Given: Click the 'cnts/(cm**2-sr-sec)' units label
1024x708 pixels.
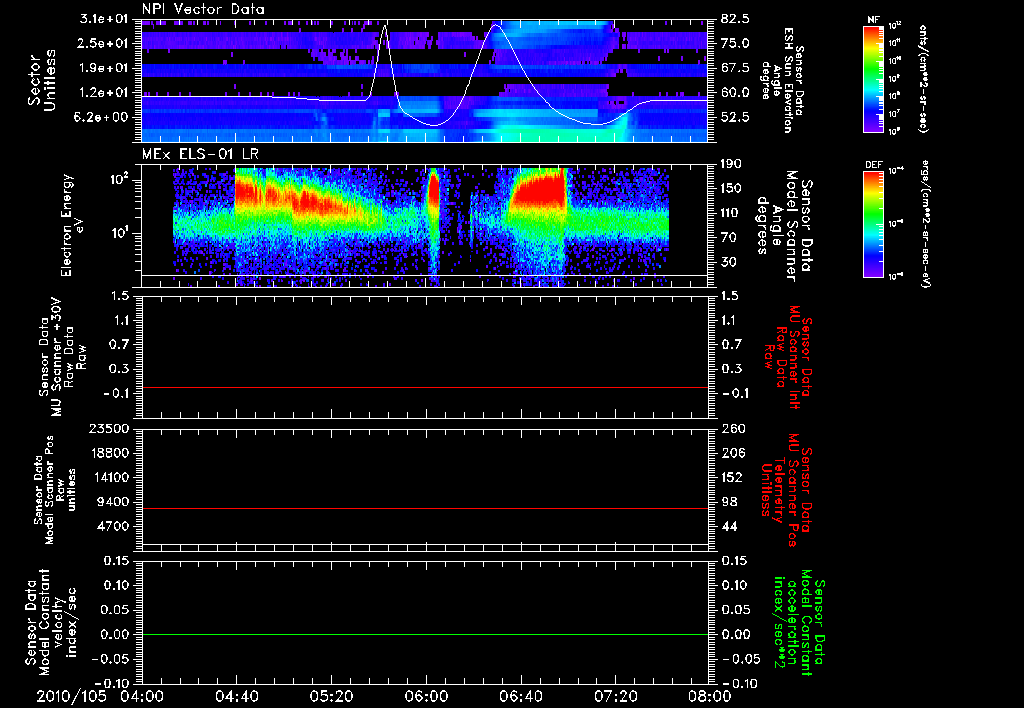Looking at the screenshot, I should coord(923,78).
